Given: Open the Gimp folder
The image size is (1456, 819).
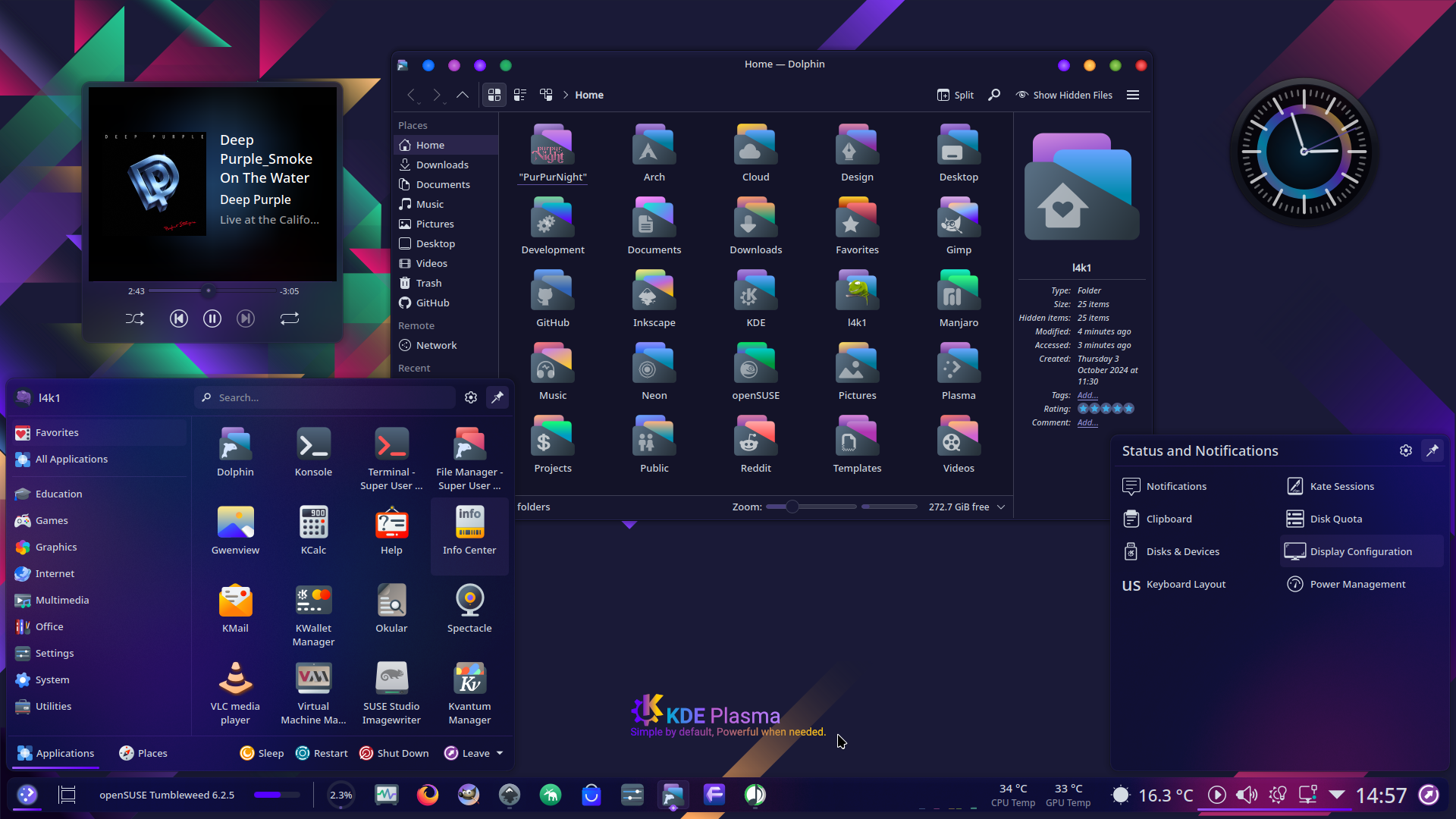Looking at the screenshot, I should (x=959, y=225).
